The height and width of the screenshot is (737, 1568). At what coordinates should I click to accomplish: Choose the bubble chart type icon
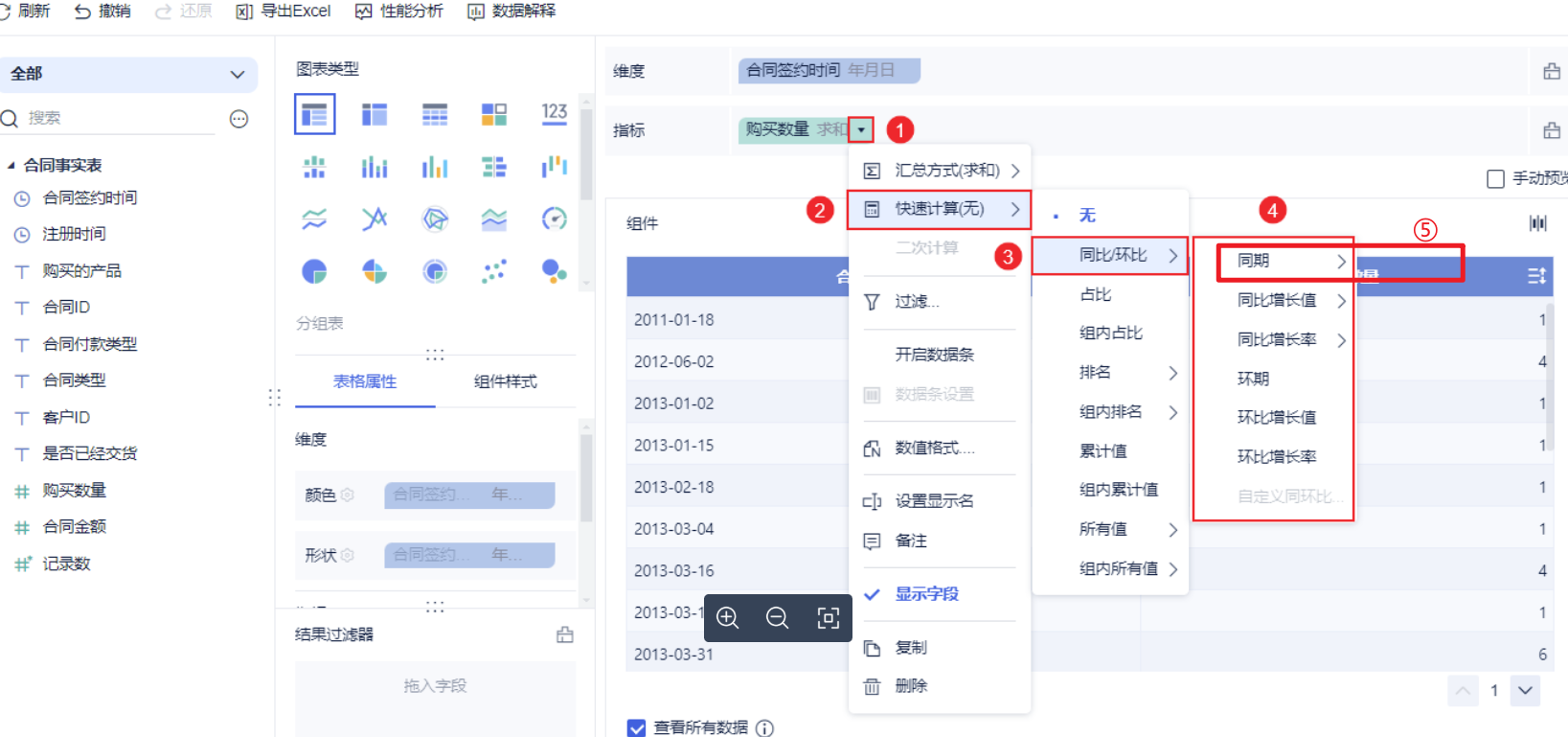(x=555, y=271)
